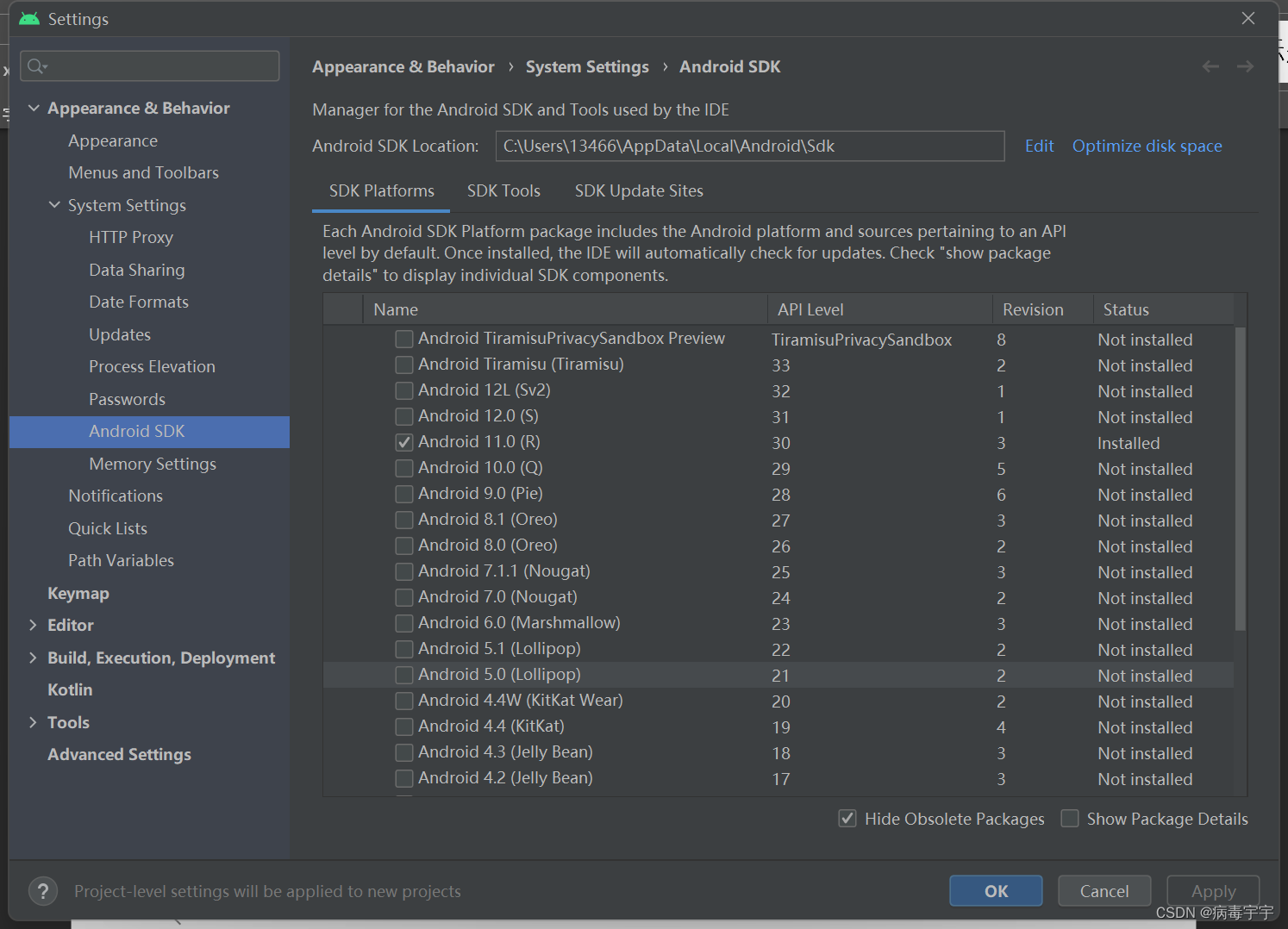Check Android 10.0 (Q) checkbox

coord(403,468)
